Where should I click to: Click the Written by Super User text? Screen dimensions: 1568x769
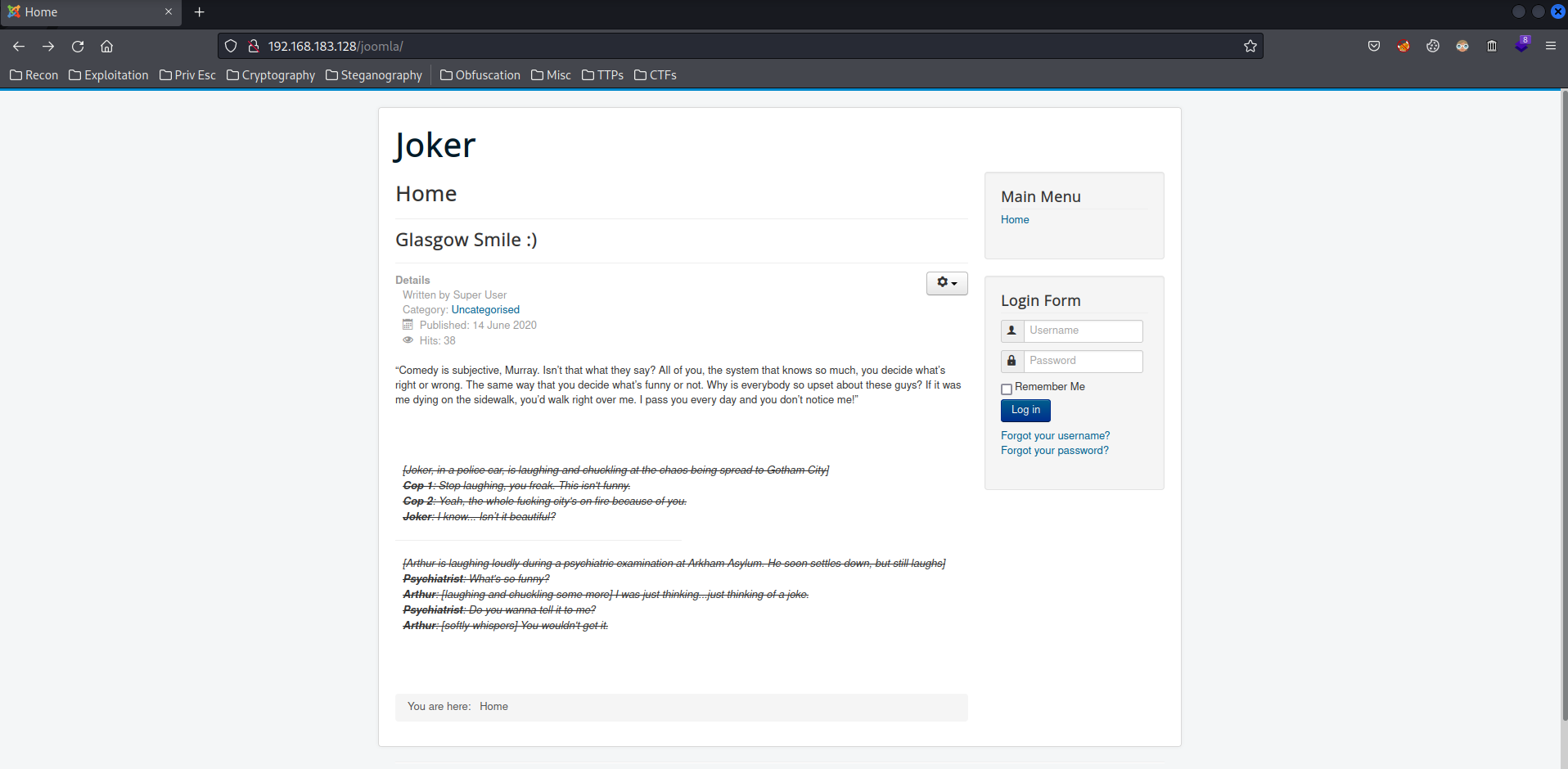[454, 295]
